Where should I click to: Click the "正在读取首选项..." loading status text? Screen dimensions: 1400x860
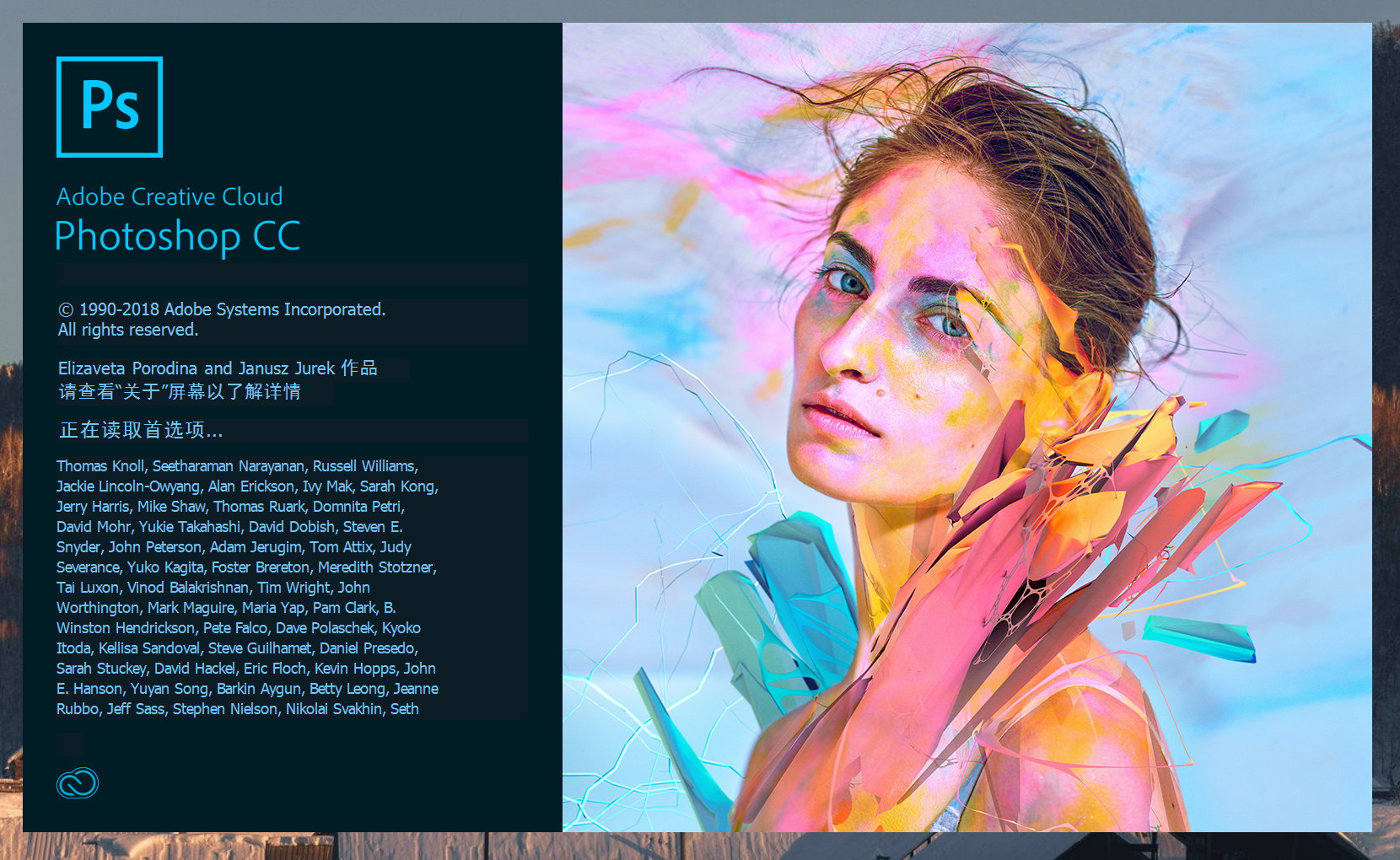[141, 431]
